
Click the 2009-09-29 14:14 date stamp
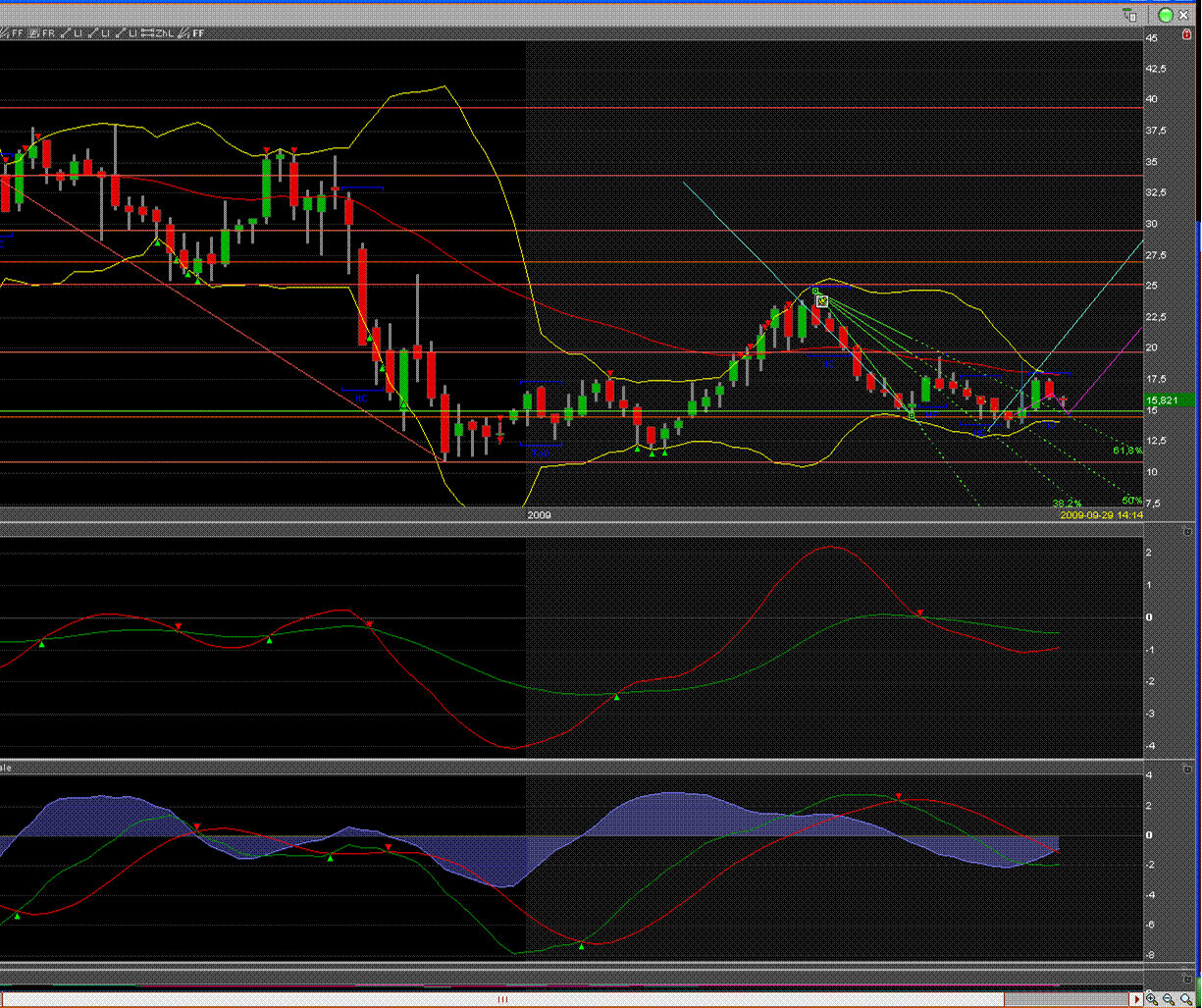click(1101, 514)
